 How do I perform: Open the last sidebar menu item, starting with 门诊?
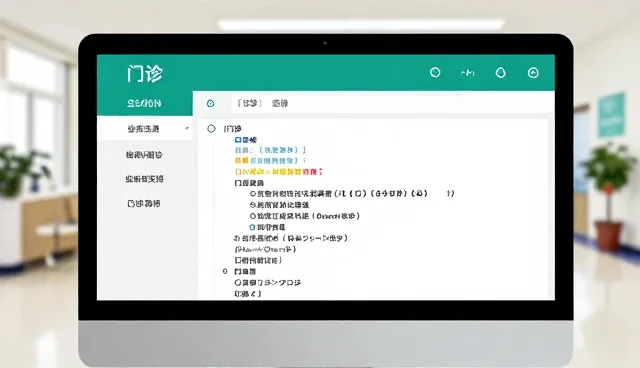tap(144, 203)
